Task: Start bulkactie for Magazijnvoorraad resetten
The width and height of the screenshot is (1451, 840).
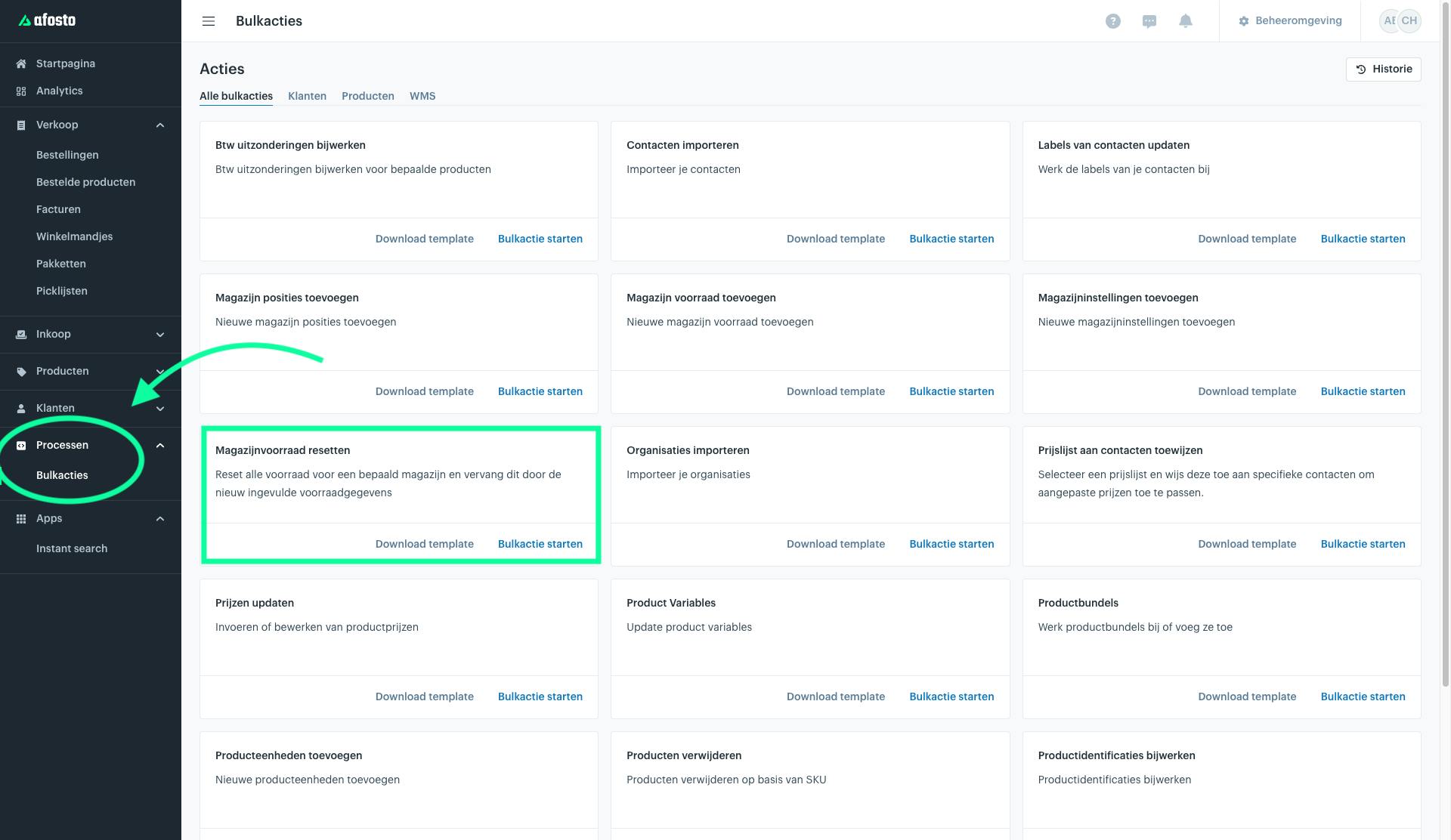Action: pos(540,544)
